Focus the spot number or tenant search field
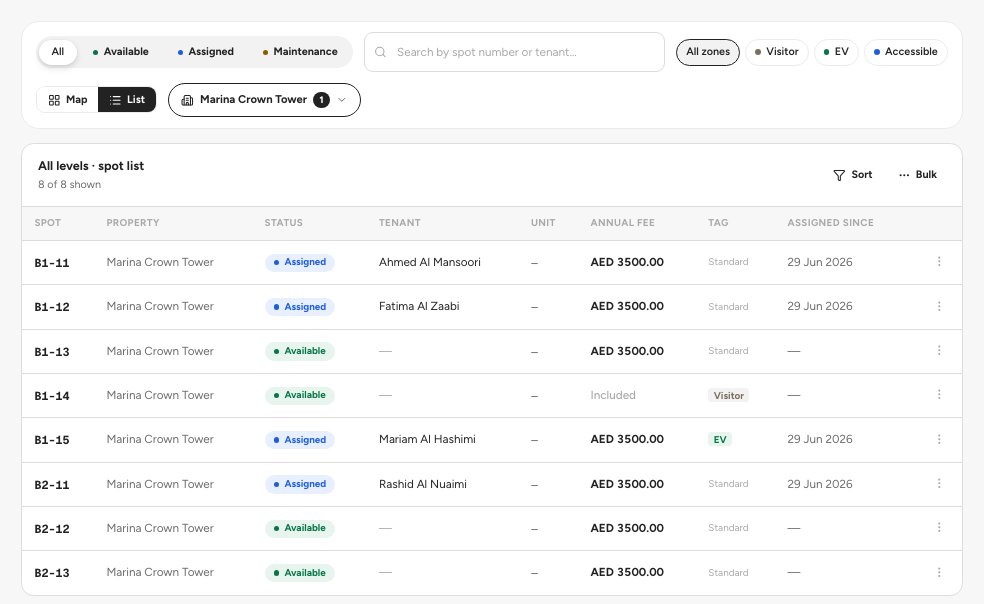The image size is (984, 604). click(514, 52)
